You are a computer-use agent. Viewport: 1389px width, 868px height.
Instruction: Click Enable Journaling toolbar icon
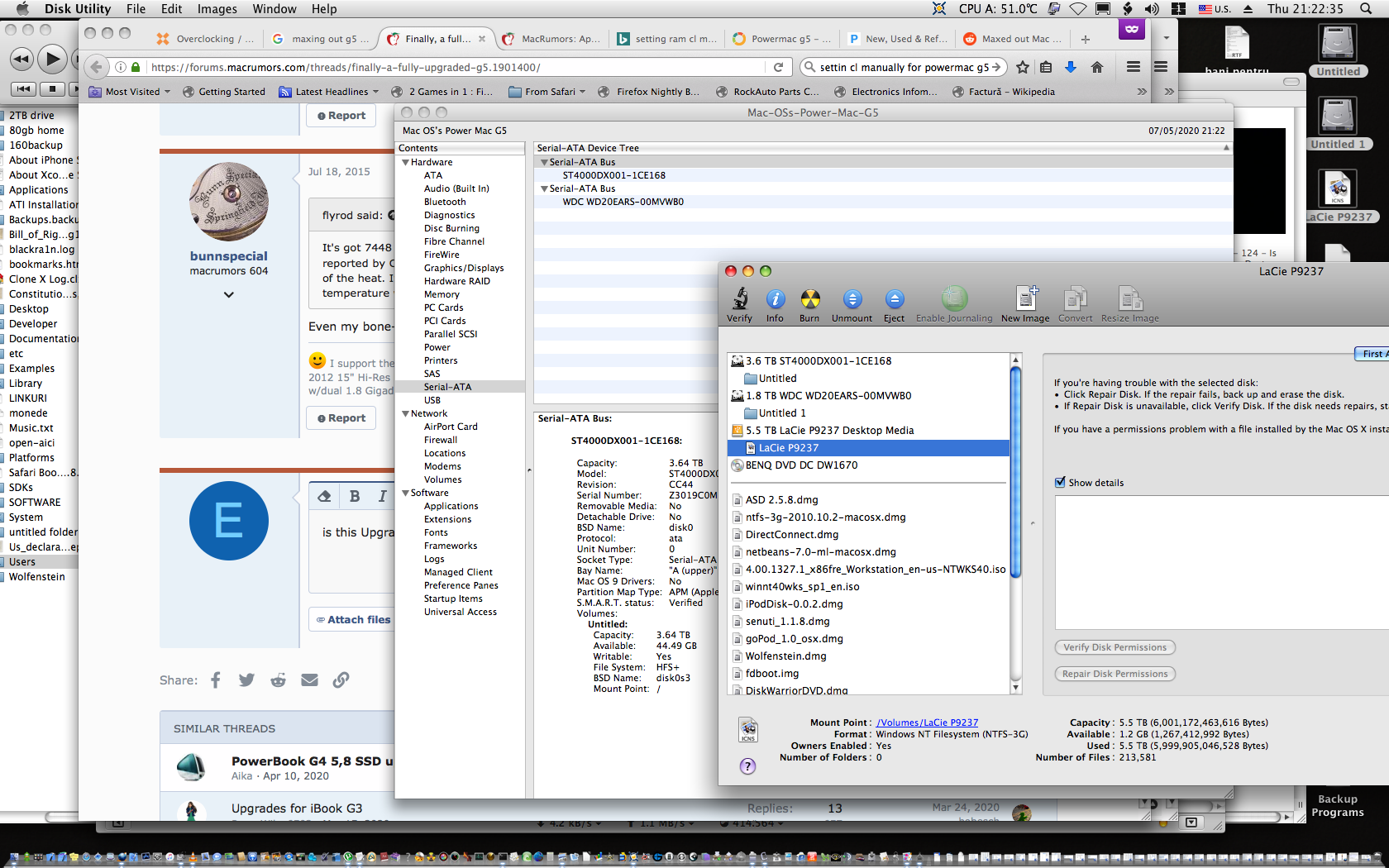(954, 304)
